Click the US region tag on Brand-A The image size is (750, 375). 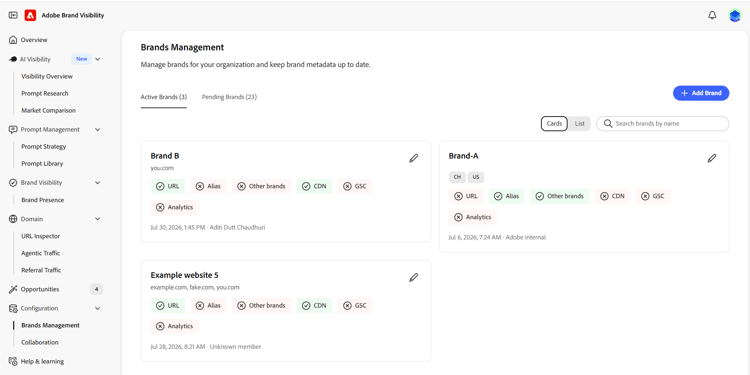(x=476, y=177)
